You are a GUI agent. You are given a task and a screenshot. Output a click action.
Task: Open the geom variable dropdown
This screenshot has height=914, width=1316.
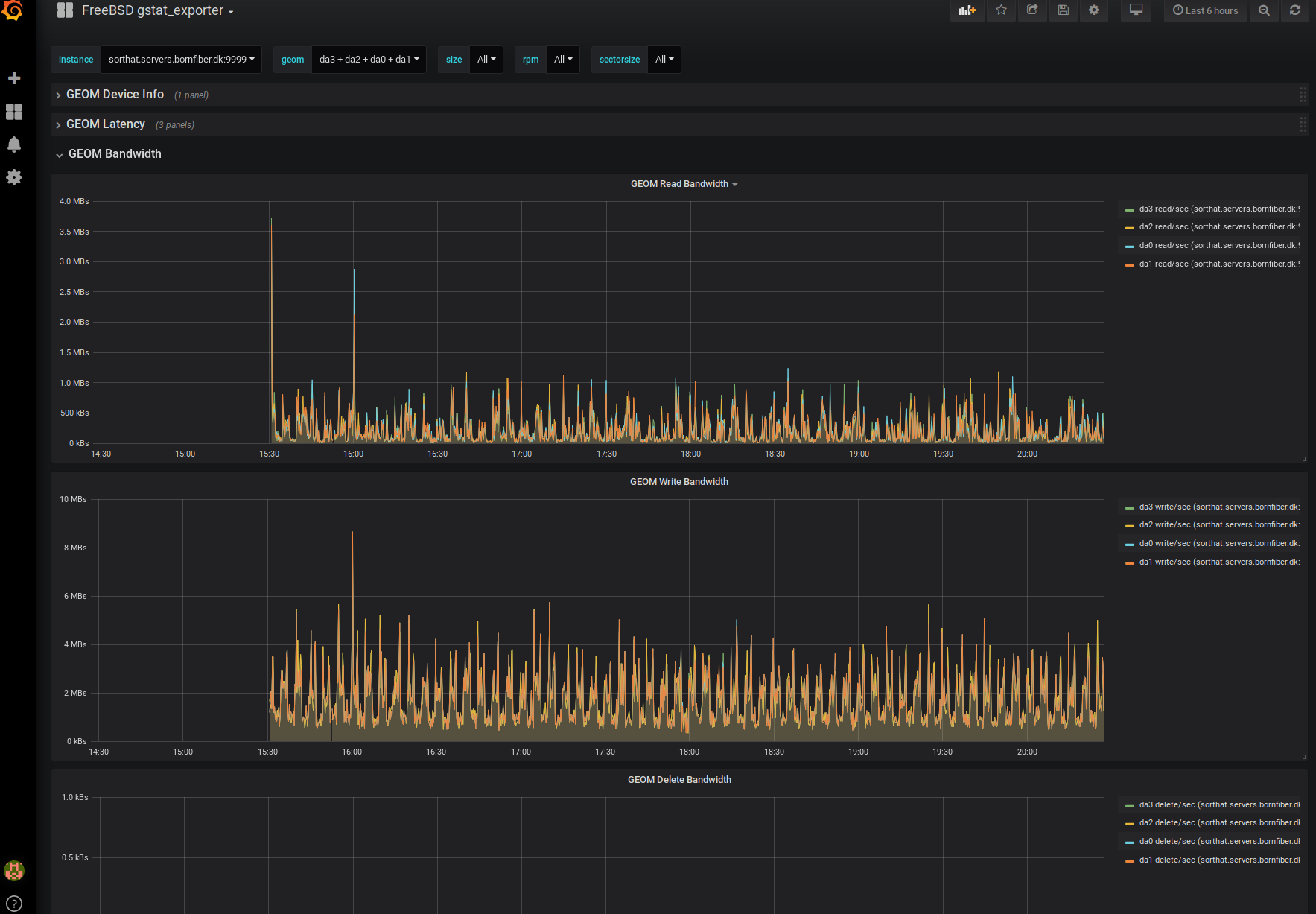click(x=369, y=60)
